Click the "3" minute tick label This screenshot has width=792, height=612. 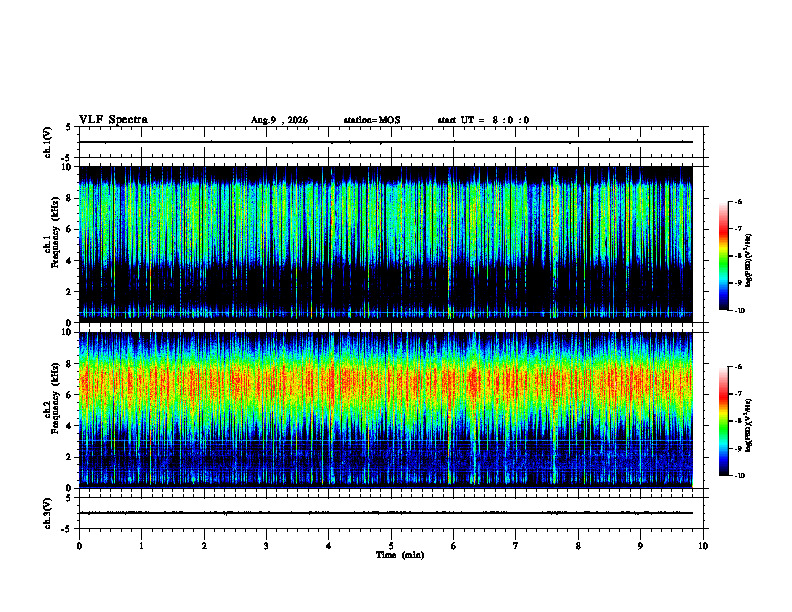266,546
